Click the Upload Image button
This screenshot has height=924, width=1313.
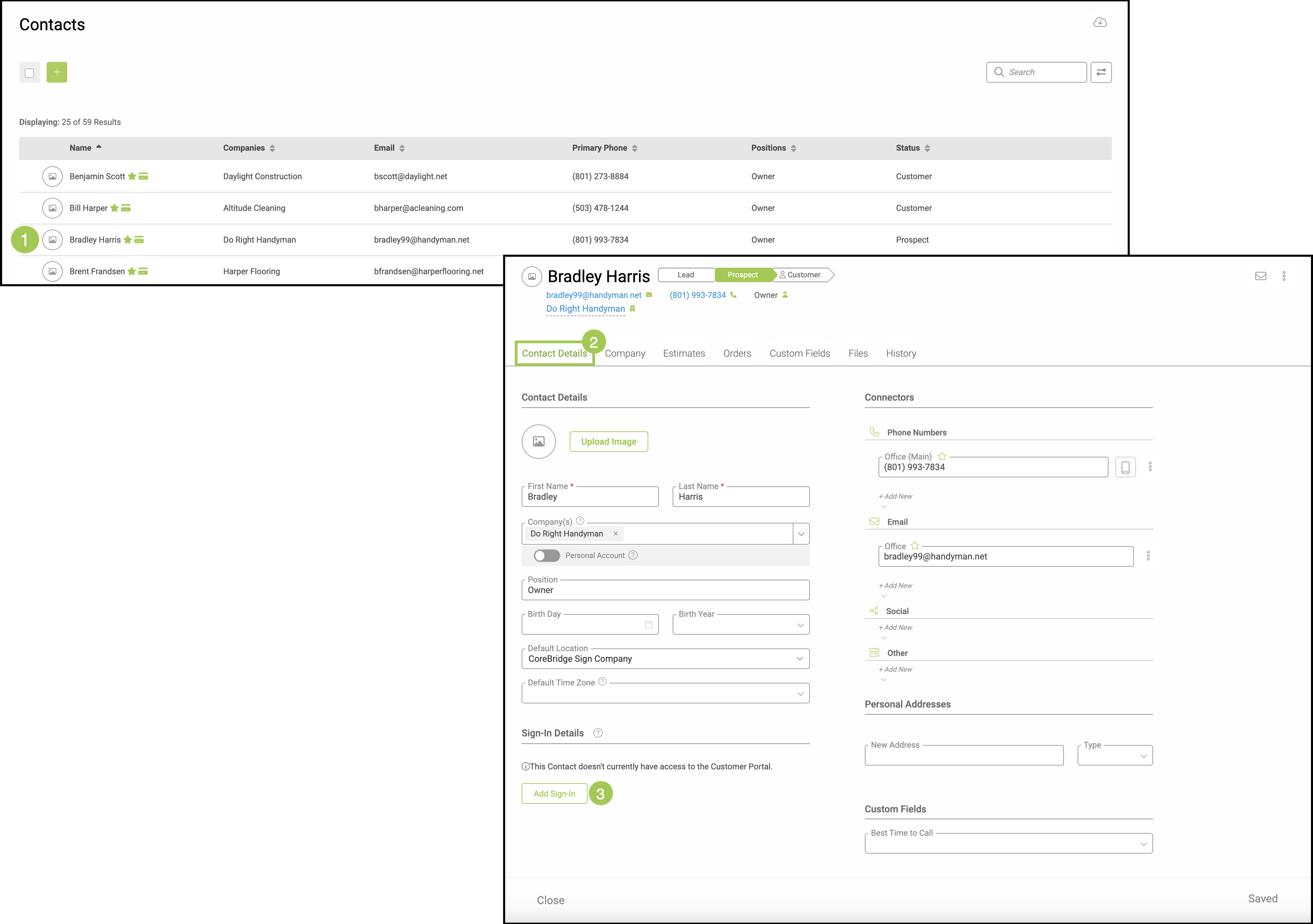click(608, 442)
